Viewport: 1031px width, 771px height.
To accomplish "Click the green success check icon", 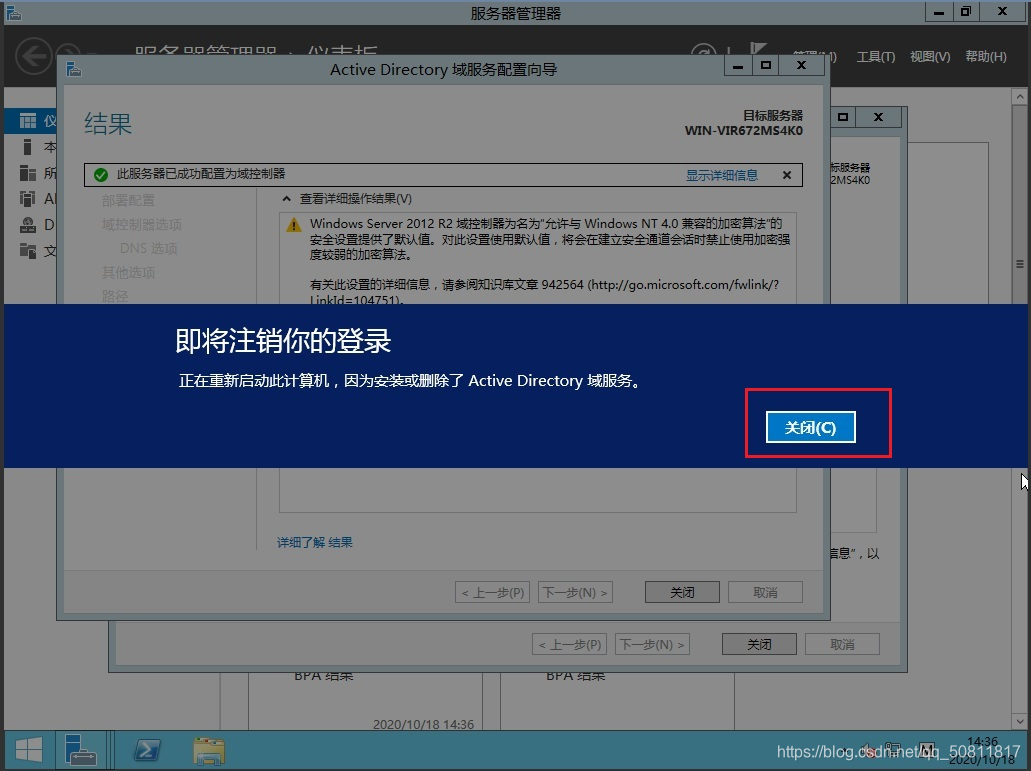I will tap(101, 175).
